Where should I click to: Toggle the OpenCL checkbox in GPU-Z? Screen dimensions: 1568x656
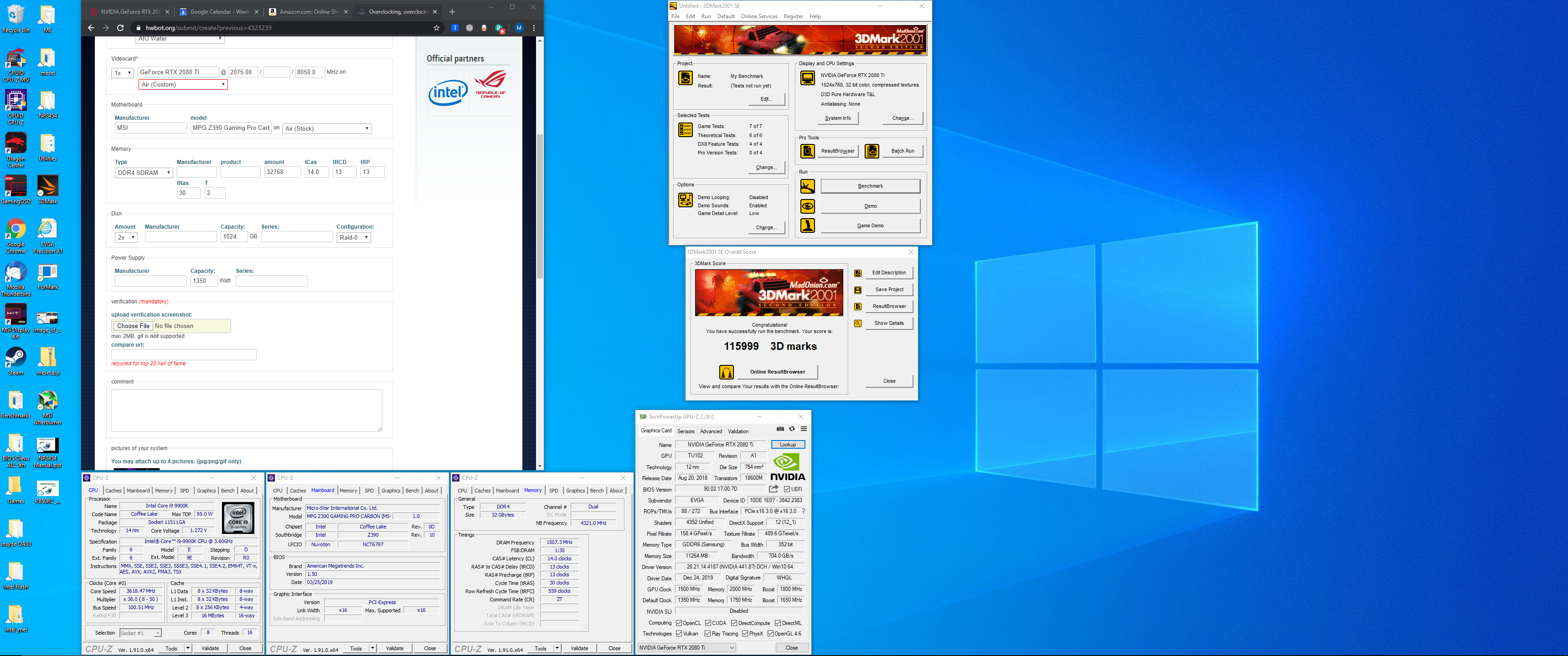click(x=679, y=623)
